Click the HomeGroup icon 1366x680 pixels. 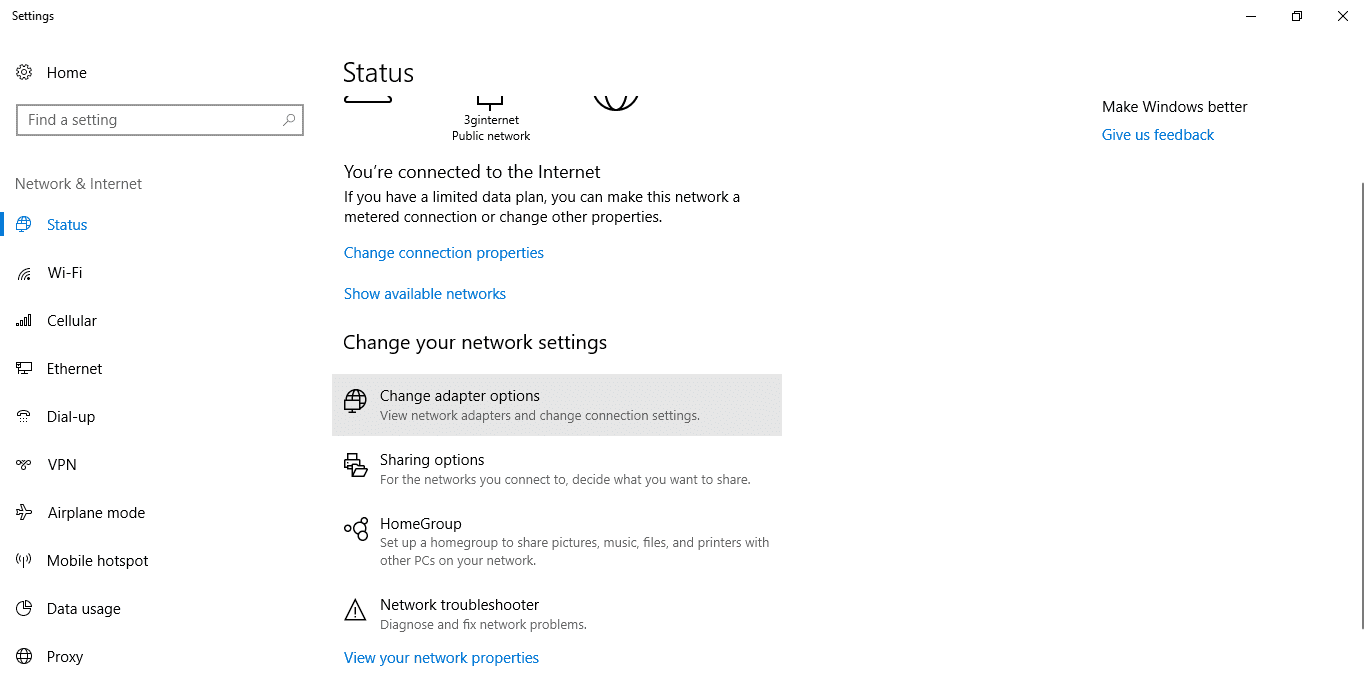tap(355, 529)
